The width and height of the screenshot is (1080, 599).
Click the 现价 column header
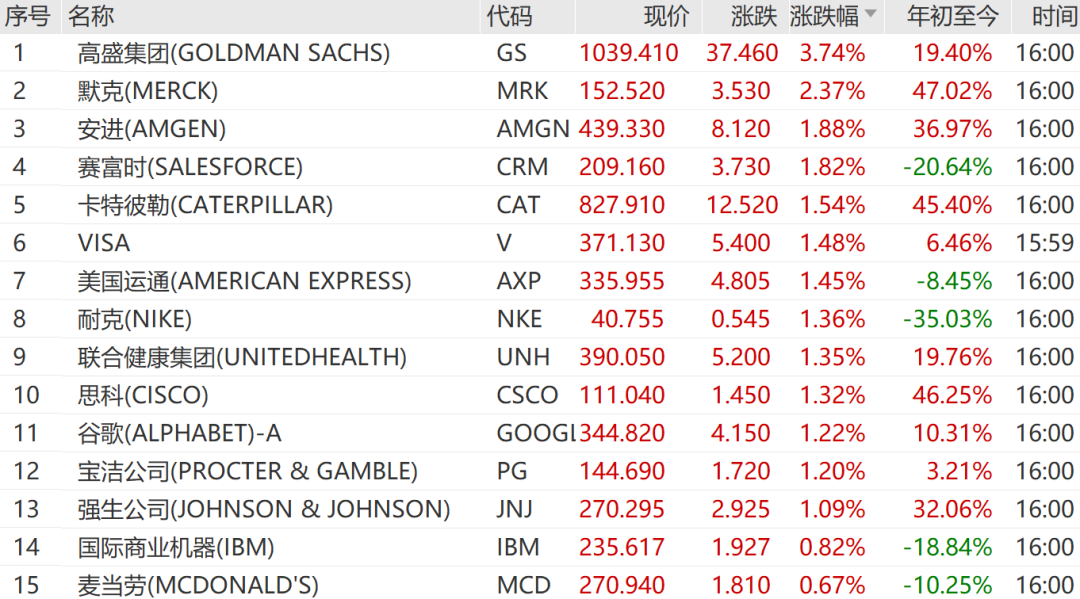click(667, 17)
